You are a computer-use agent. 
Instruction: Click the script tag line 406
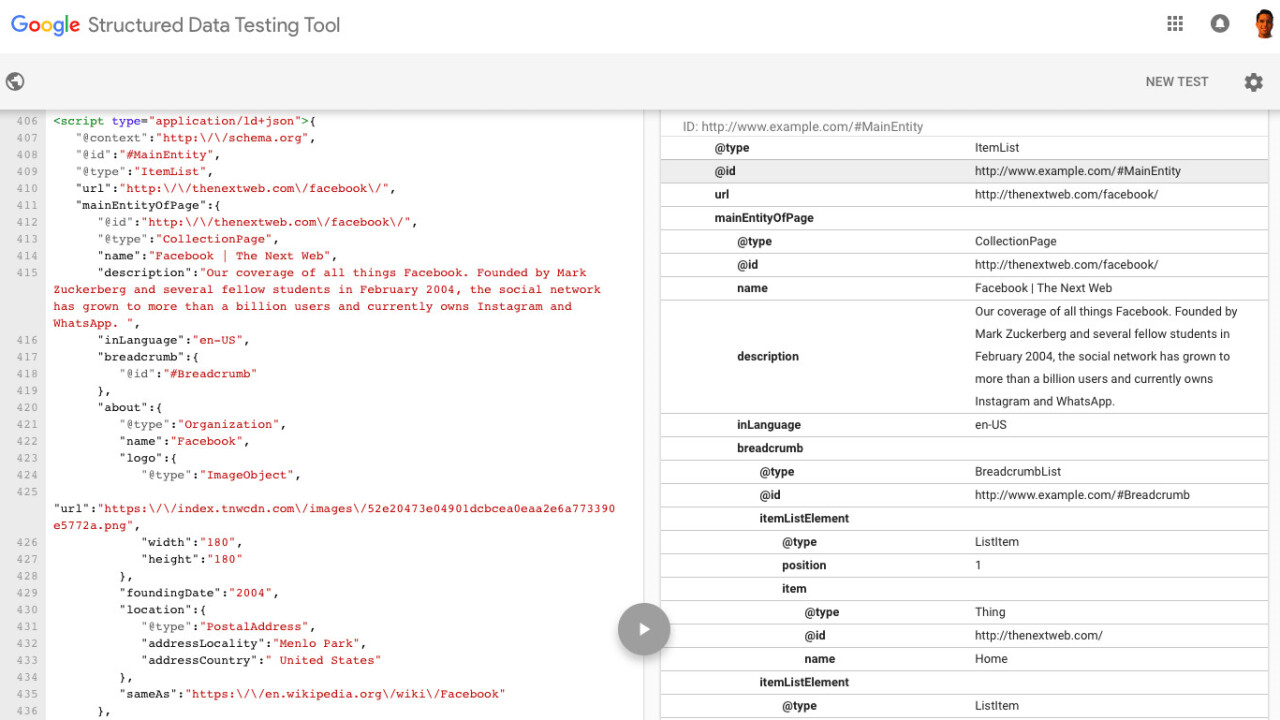(184, 121)
